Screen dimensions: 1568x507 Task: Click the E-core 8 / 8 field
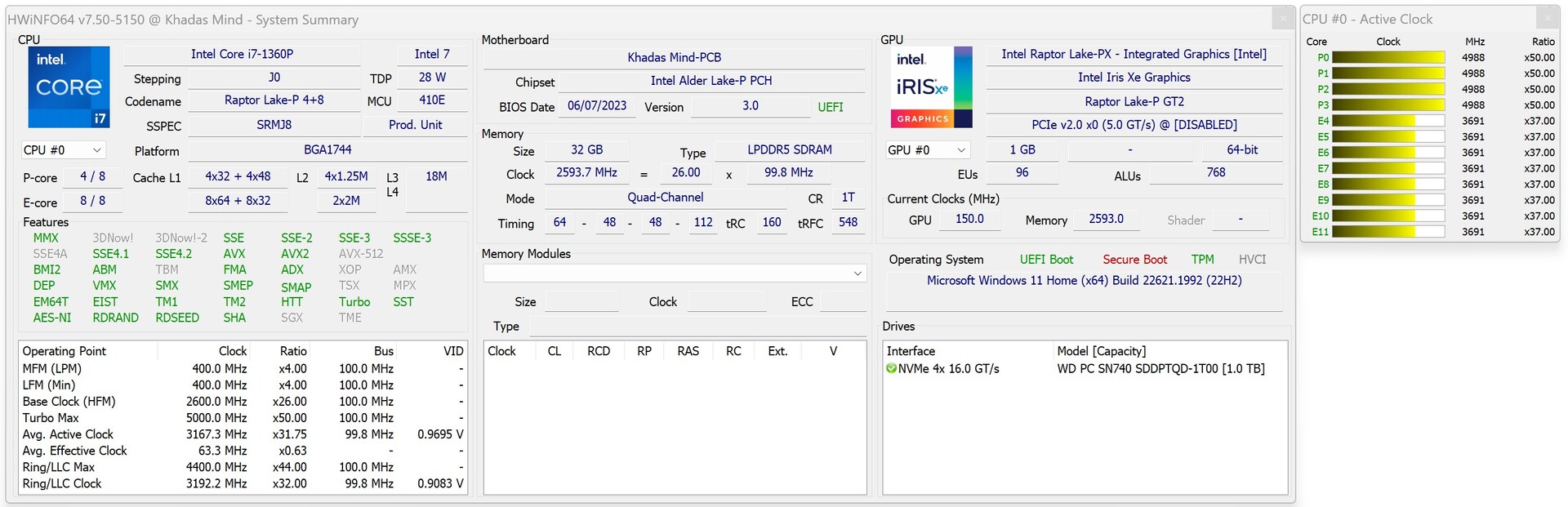(92, 201)
